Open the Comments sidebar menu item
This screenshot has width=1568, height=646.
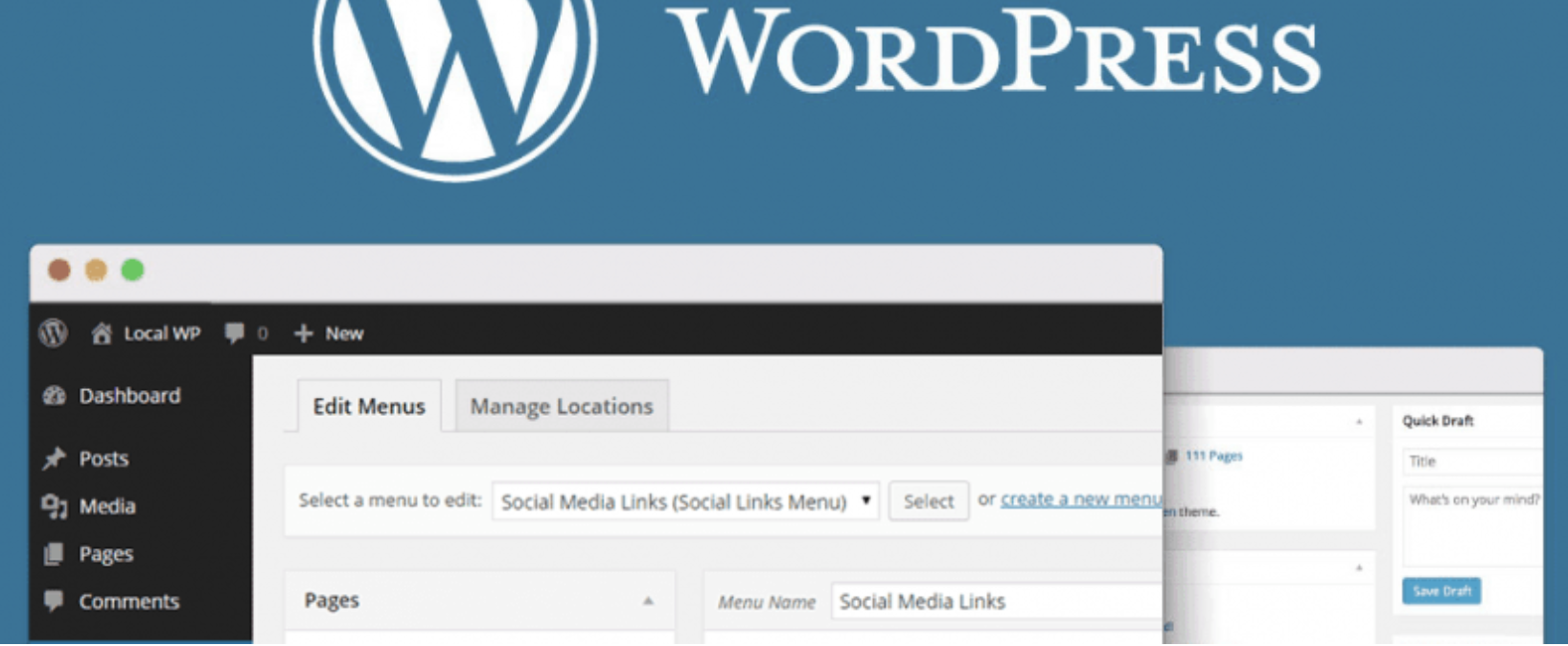click(129, 601)
